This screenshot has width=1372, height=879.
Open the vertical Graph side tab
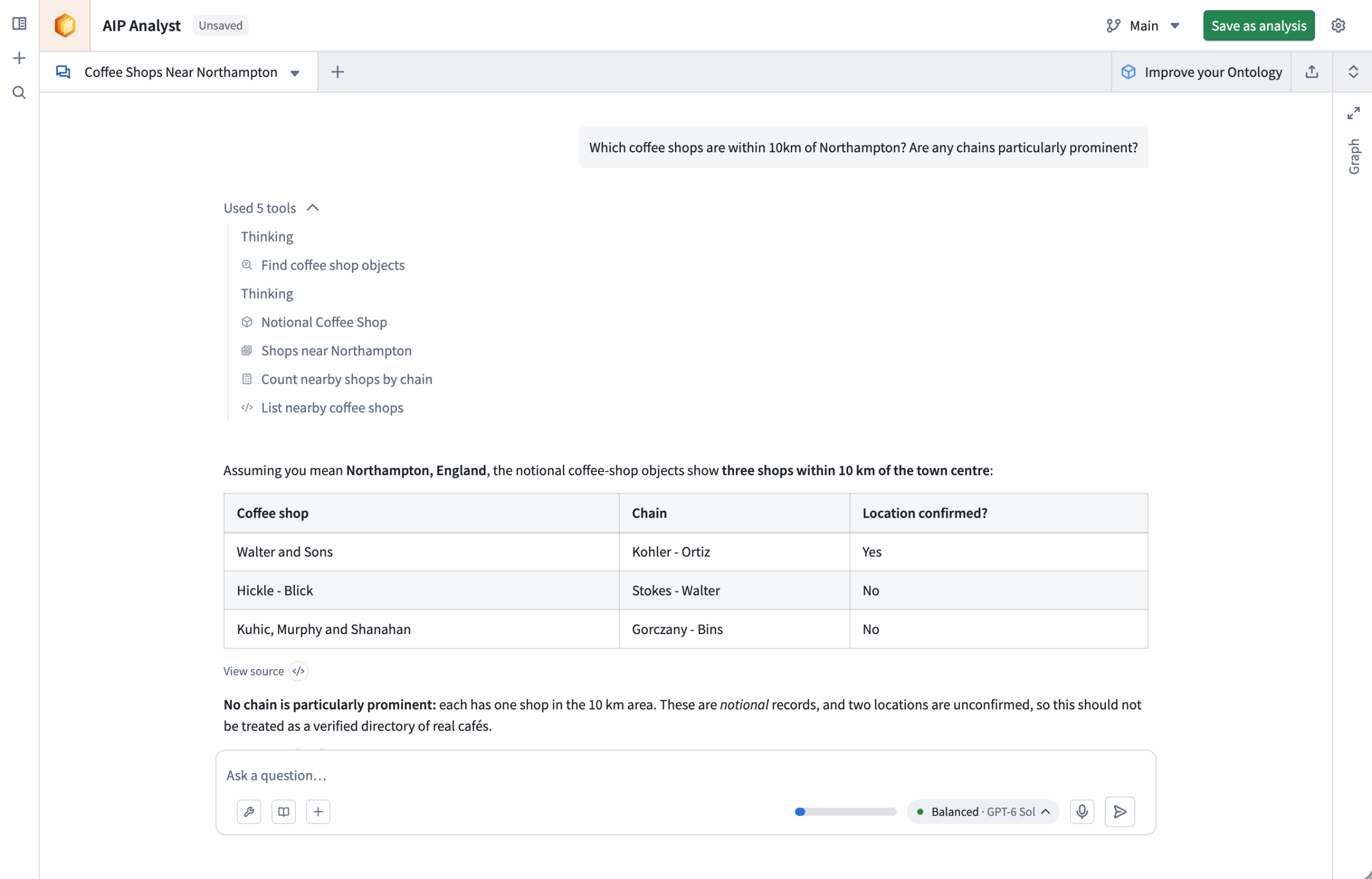1353,157
